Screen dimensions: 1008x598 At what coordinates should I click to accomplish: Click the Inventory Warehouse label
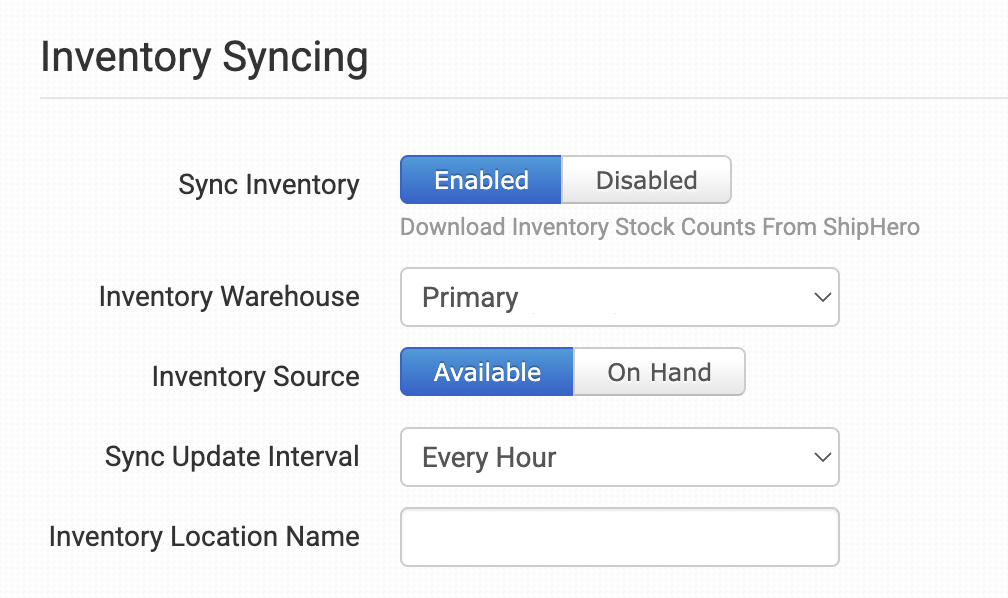(x=229, y=297)
